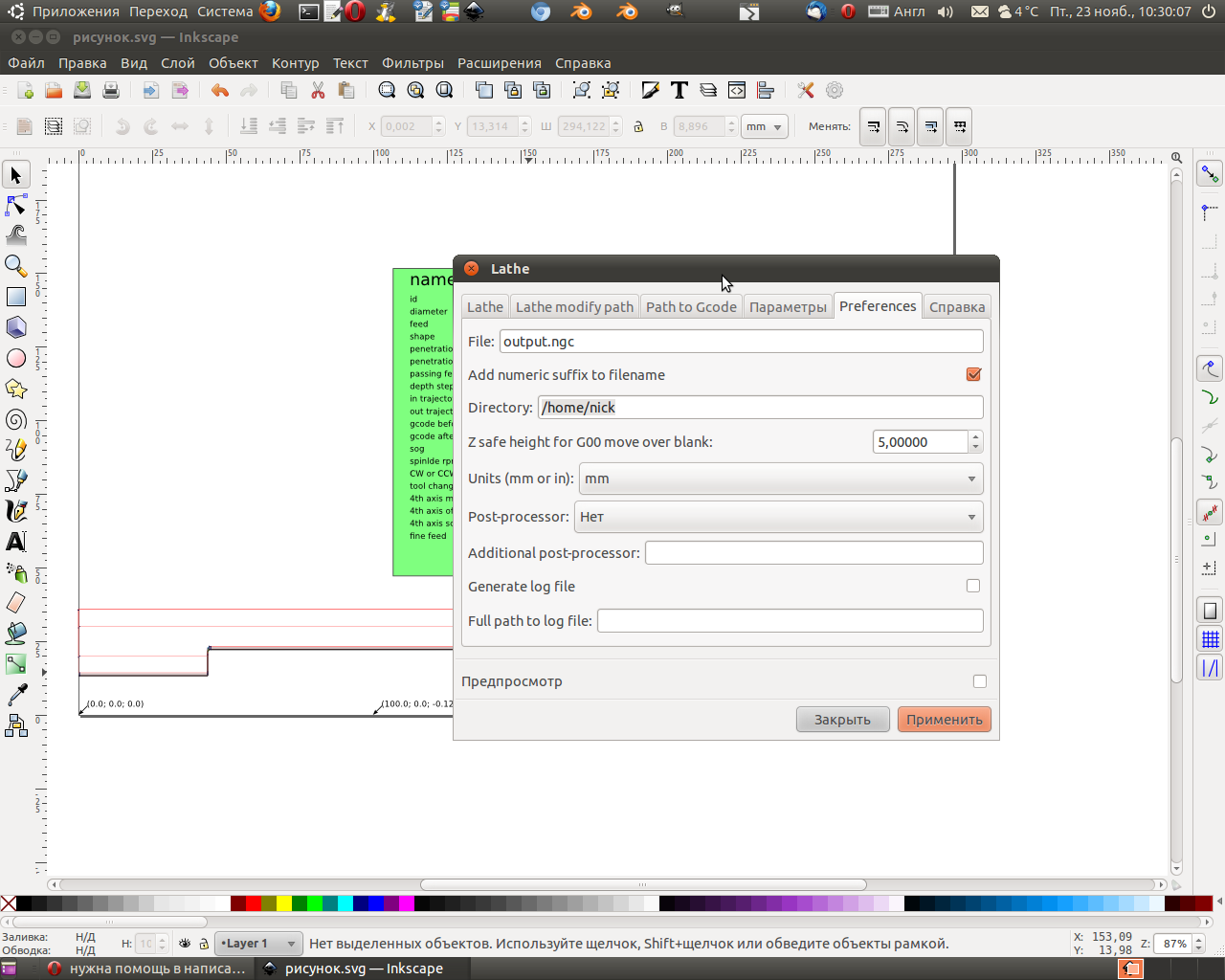The height and width of the screenshot is (980, 1225).
Task: Open the Post-processor dropdown
Action: 779,517
